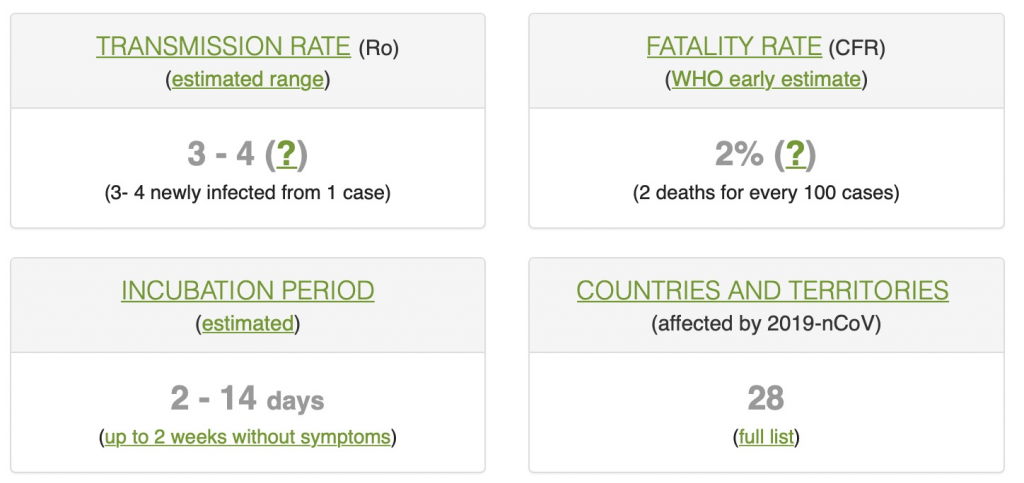View the 'full list' of countries

tap(766, 437)
